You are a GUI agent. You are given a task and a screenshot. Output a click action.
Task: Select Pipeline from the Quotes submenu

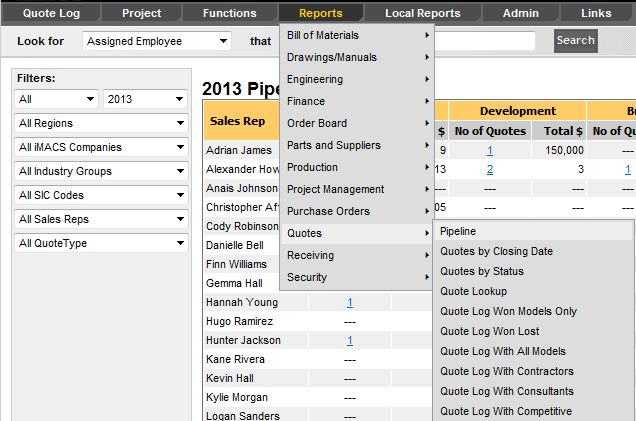pos(458,231)
